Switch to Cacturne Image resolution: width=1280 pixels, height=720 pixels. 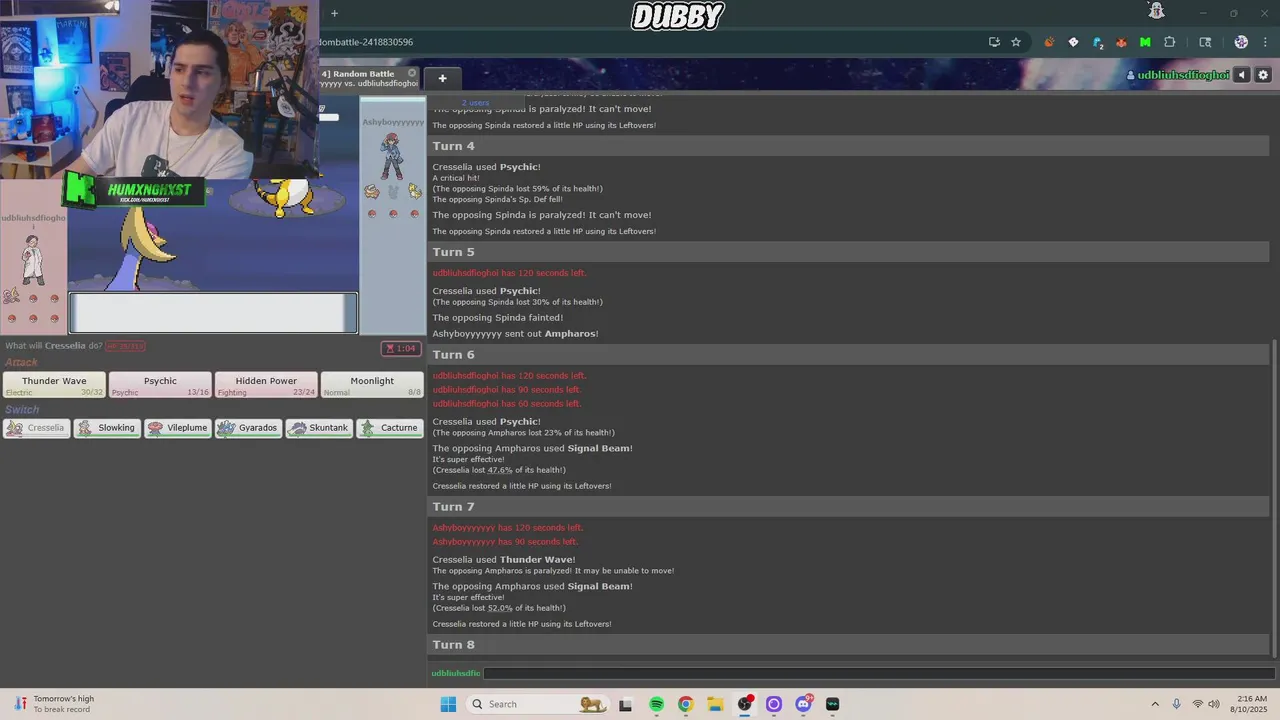pyautogui.click(x=390, y=428)
